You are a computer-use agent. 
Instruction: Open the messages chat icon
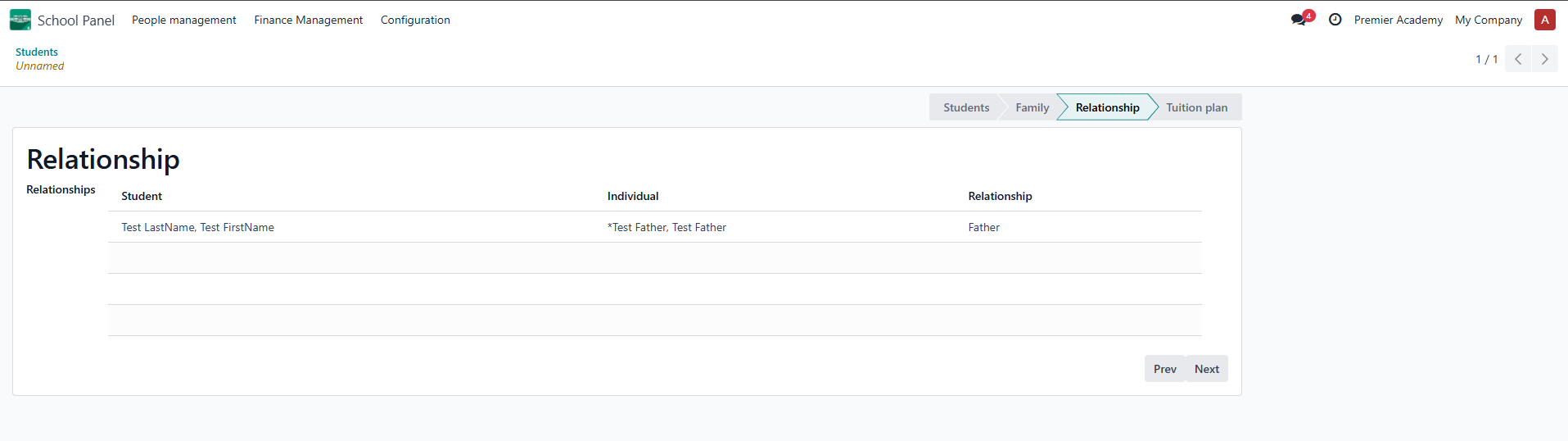(x=1299, y=20)
